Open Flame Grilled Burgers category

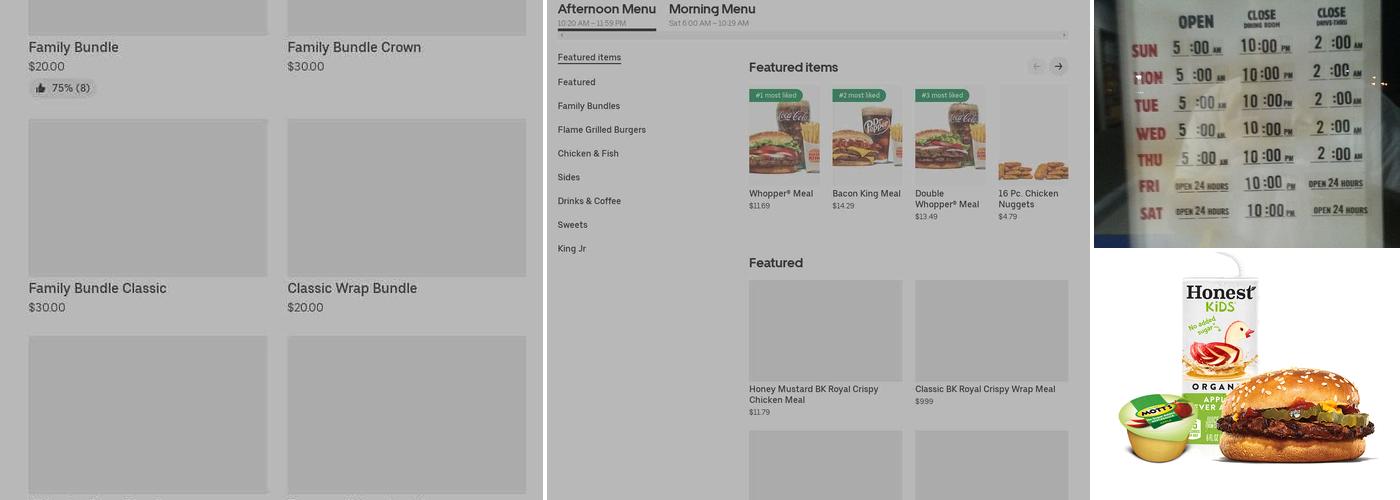(601, 130)
